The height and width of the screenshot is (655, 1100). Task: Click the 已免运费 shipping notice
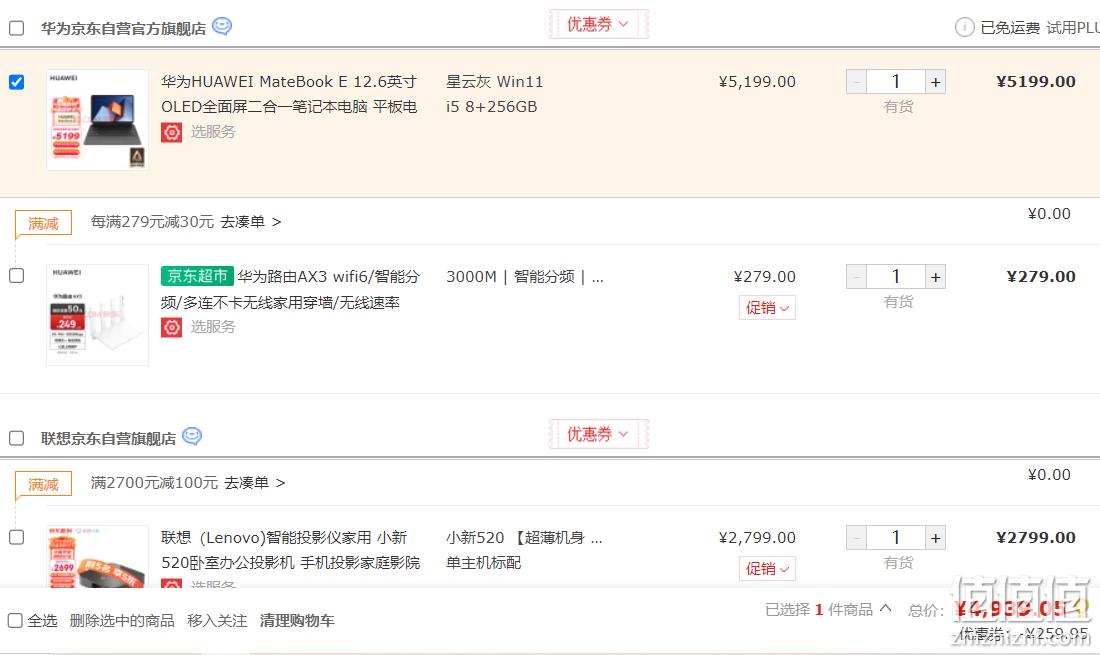(1010, 28)
